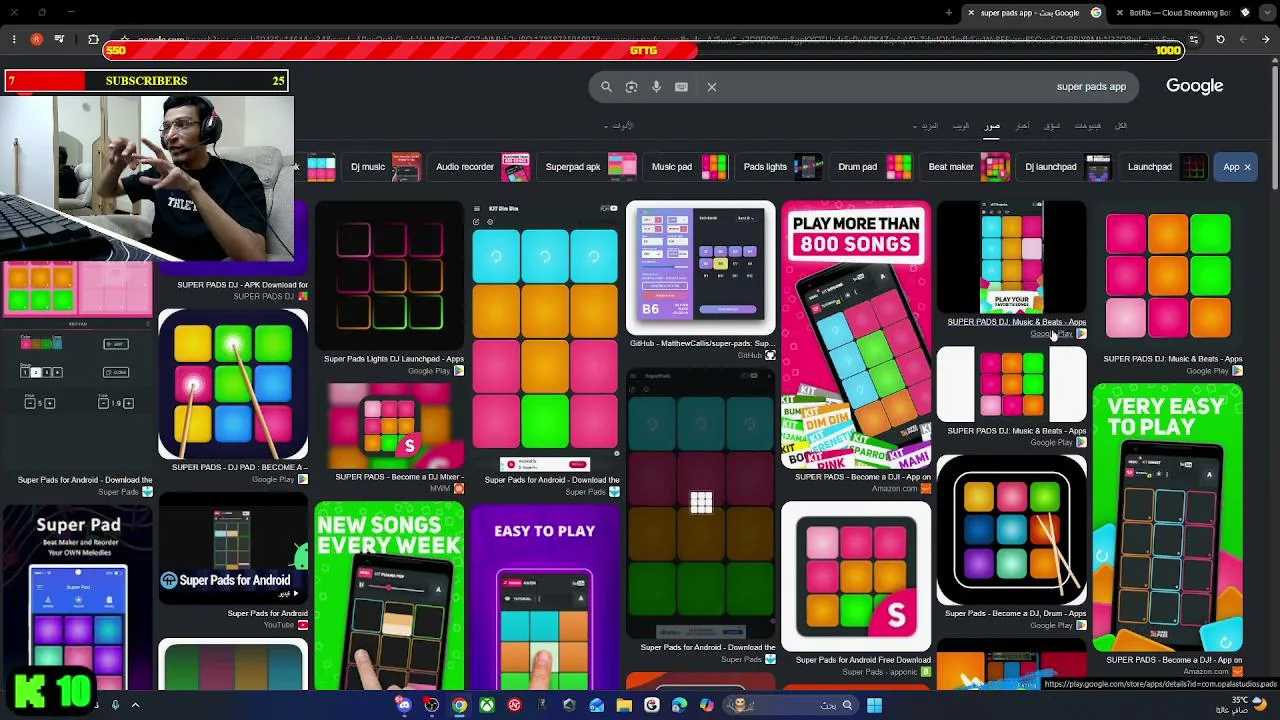This screenshot has height=720, width=1280.
Task: Start voice search with the microphone icon
Action: tap(656, 87)
